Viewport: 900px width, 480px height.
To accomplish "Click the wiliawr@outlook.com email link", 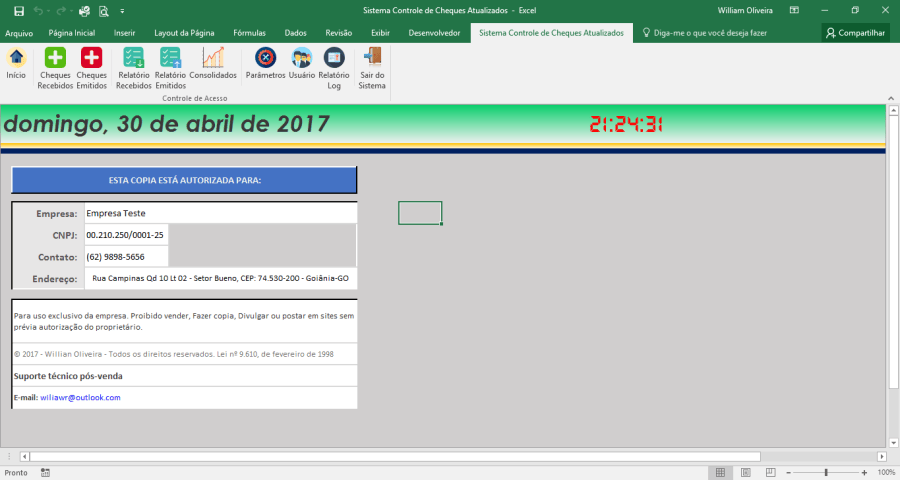I will (80, 397).
